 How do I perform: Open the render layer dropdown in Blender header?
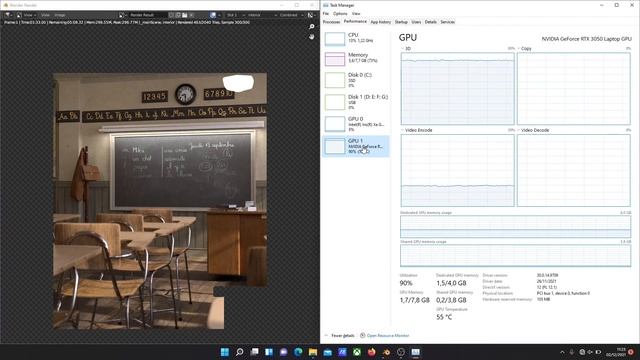tap(261, 15)
